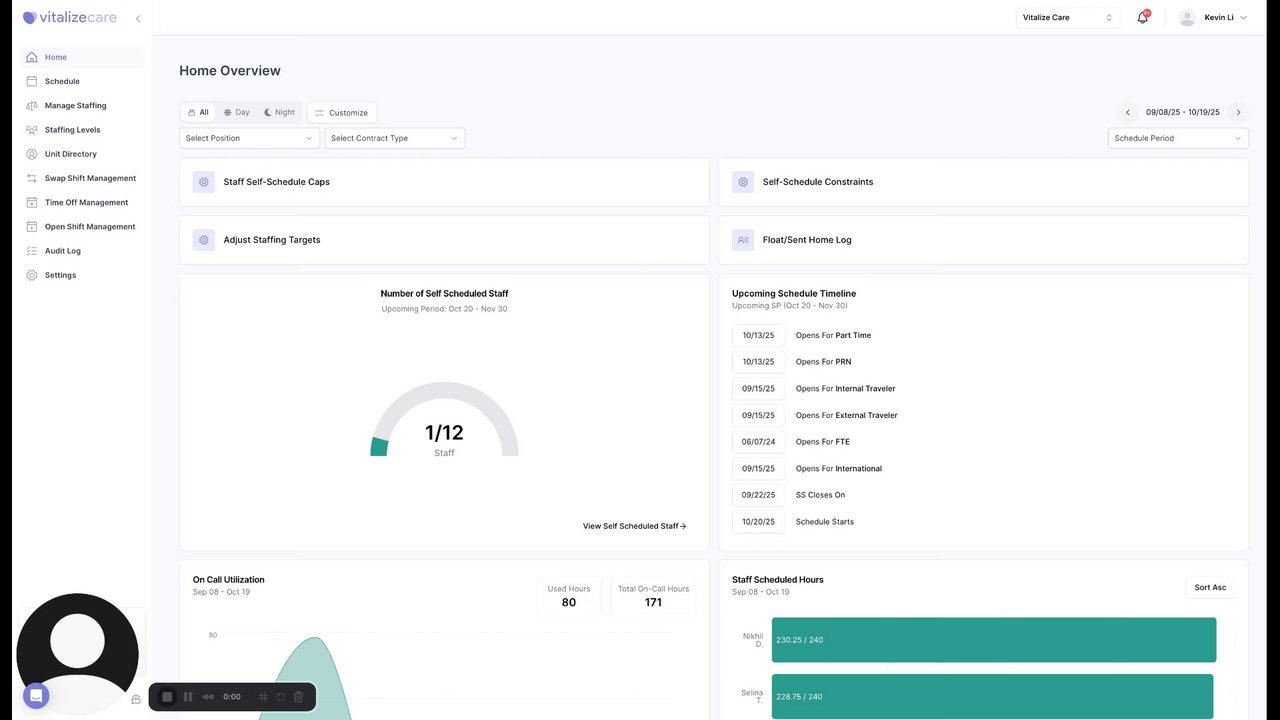Click the Swap Shift Management arrows icon
The width and height of the screenshot is (1280, 720).
(32, 178)
